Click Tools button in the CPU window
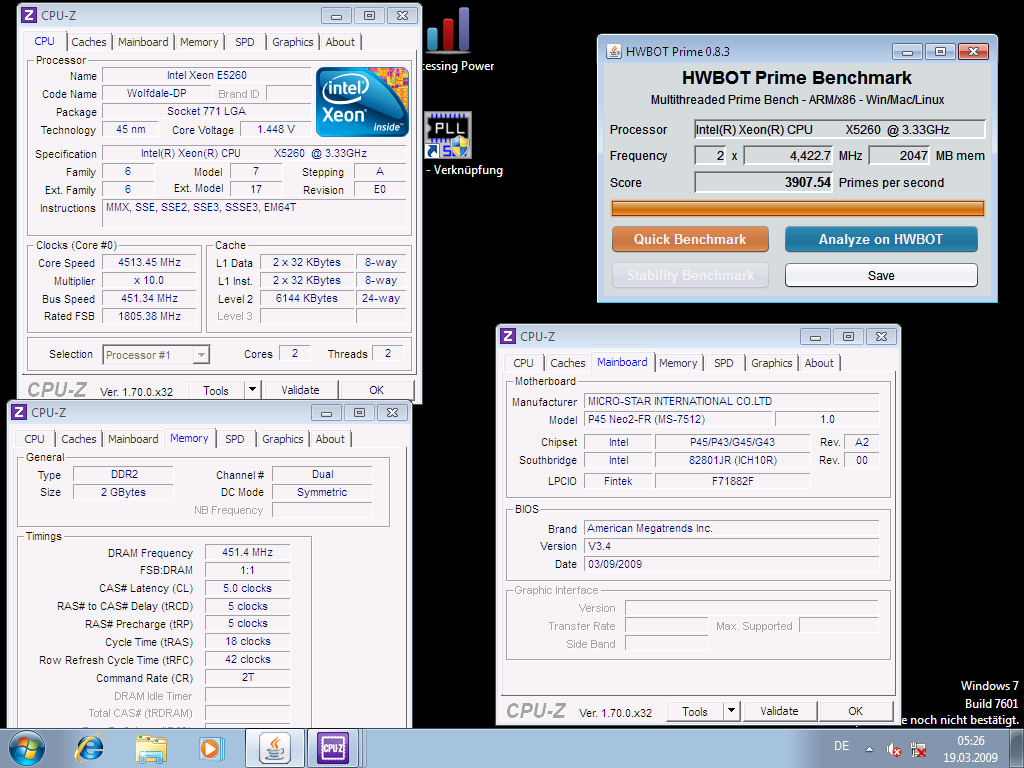This screenshot has height=768, width=1024. pos(216,391)
